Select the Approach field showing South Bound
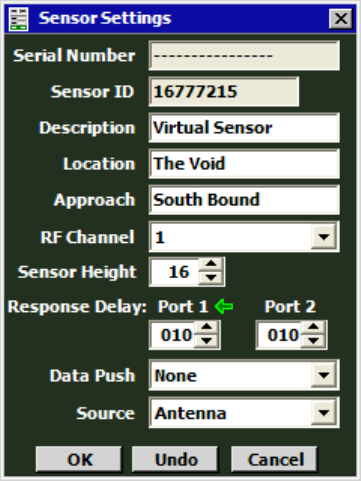Image resolution: width=361 pixels, height=481 pixels. click(244, 200)
